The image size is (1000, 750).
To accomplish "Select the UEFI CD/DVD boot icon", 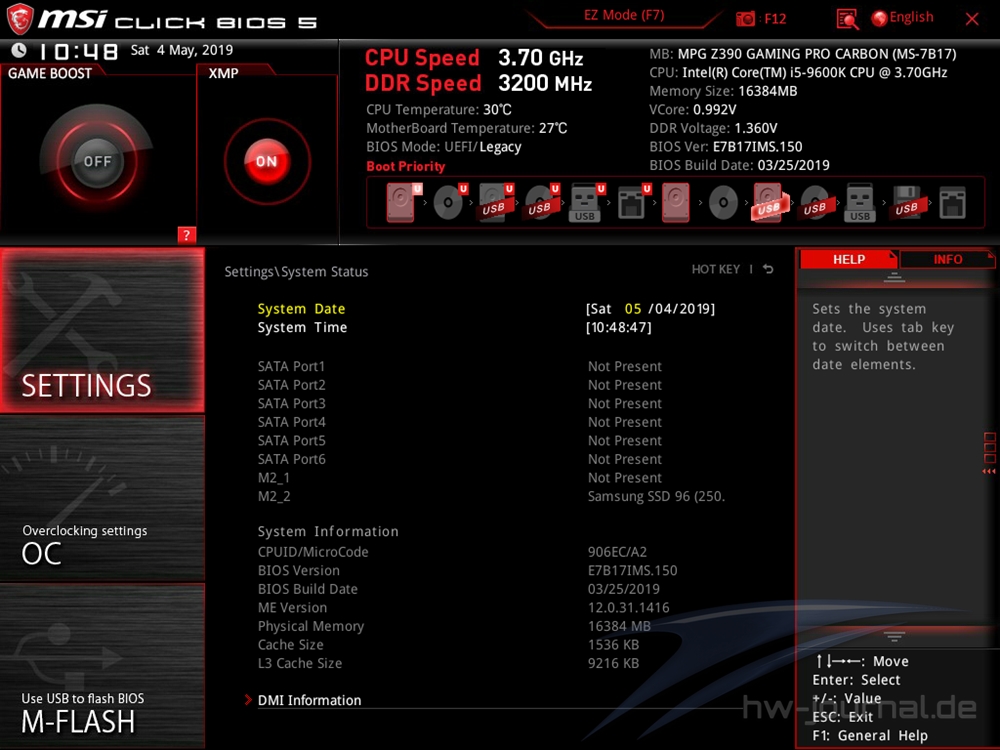I will [450, 203].
